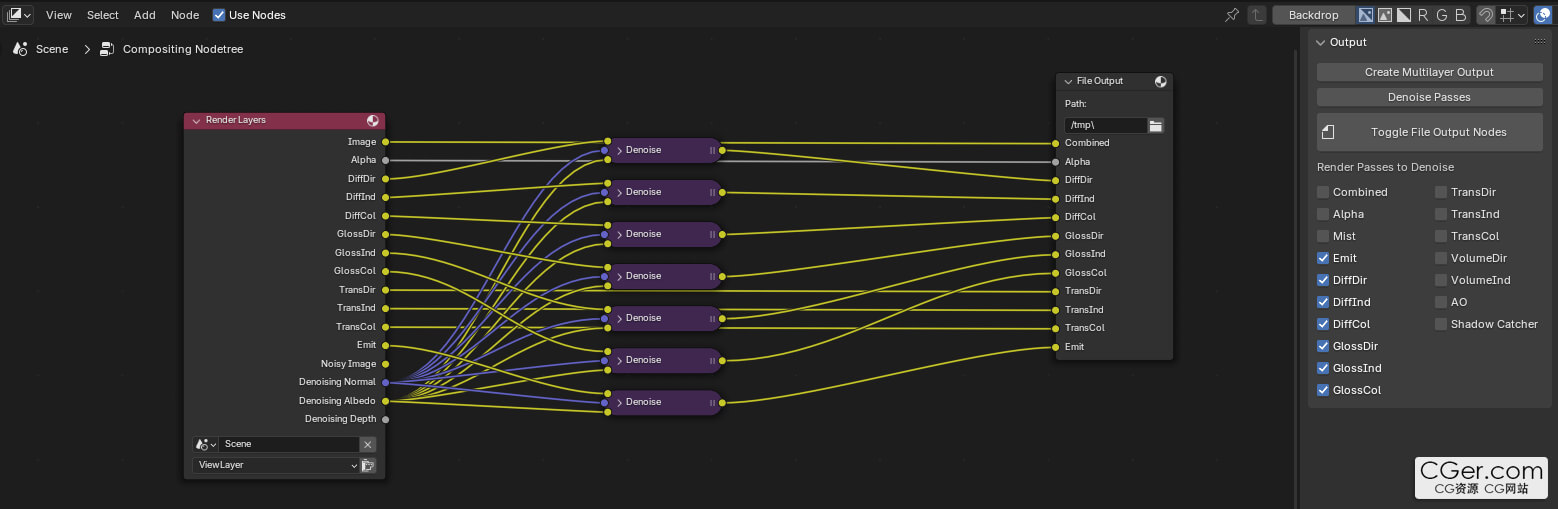
Task: Show the Red backdrop channel
Action: point(1422,15)
